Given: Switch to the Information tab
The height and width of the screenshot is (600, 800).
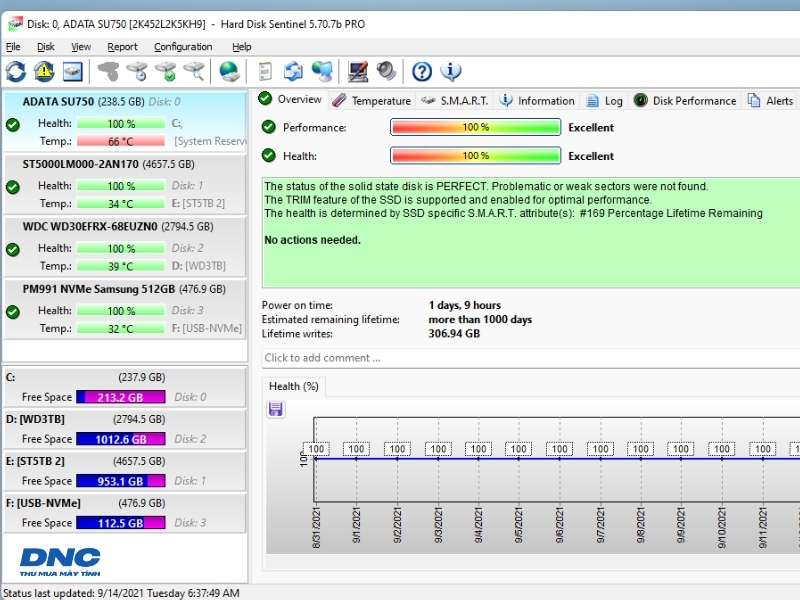Looking at the screenshot, I should point(537,101).
